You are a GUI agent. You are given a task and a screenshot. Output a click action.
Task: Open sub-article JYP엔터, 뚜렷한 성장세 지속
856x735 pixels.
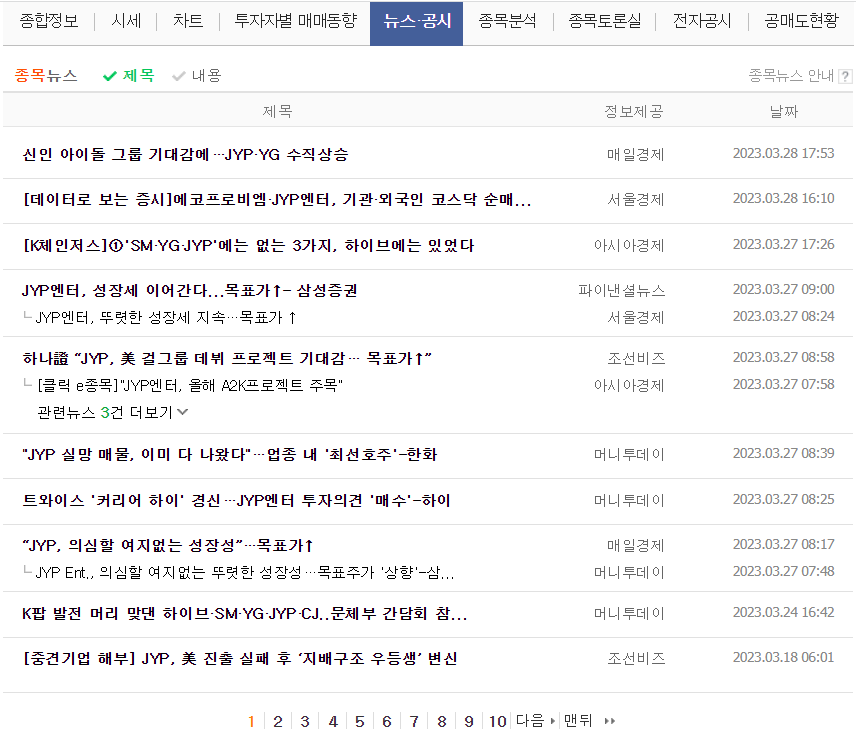[x=166, y=317]
